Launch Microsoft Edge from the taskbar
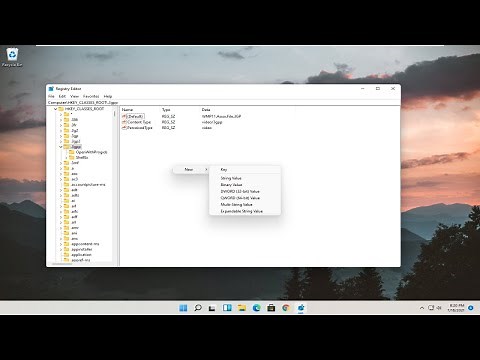This screenshot has width=480, height=360. coord(256,308)
